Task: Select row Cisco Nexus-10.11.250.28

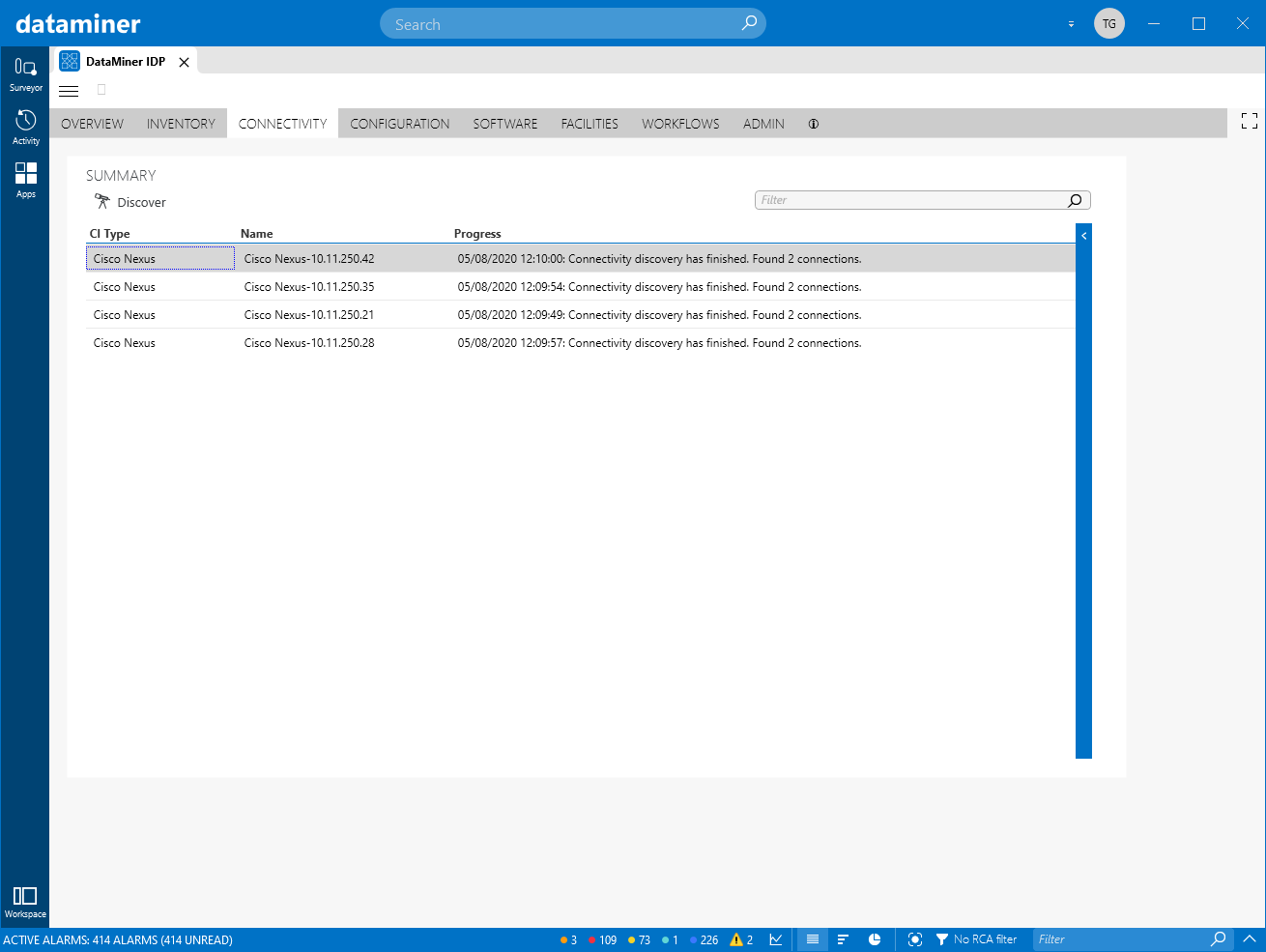Action: click(580, 342)
